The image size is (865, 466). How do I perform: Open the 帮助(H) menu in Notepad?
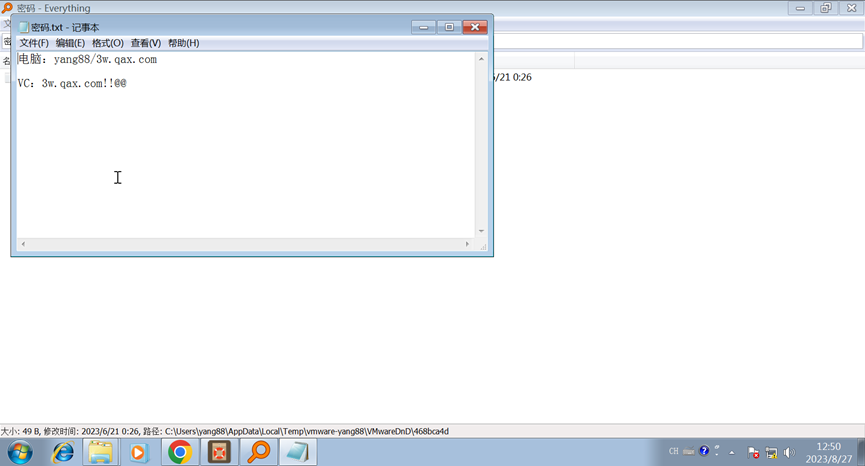pos(183,43)
